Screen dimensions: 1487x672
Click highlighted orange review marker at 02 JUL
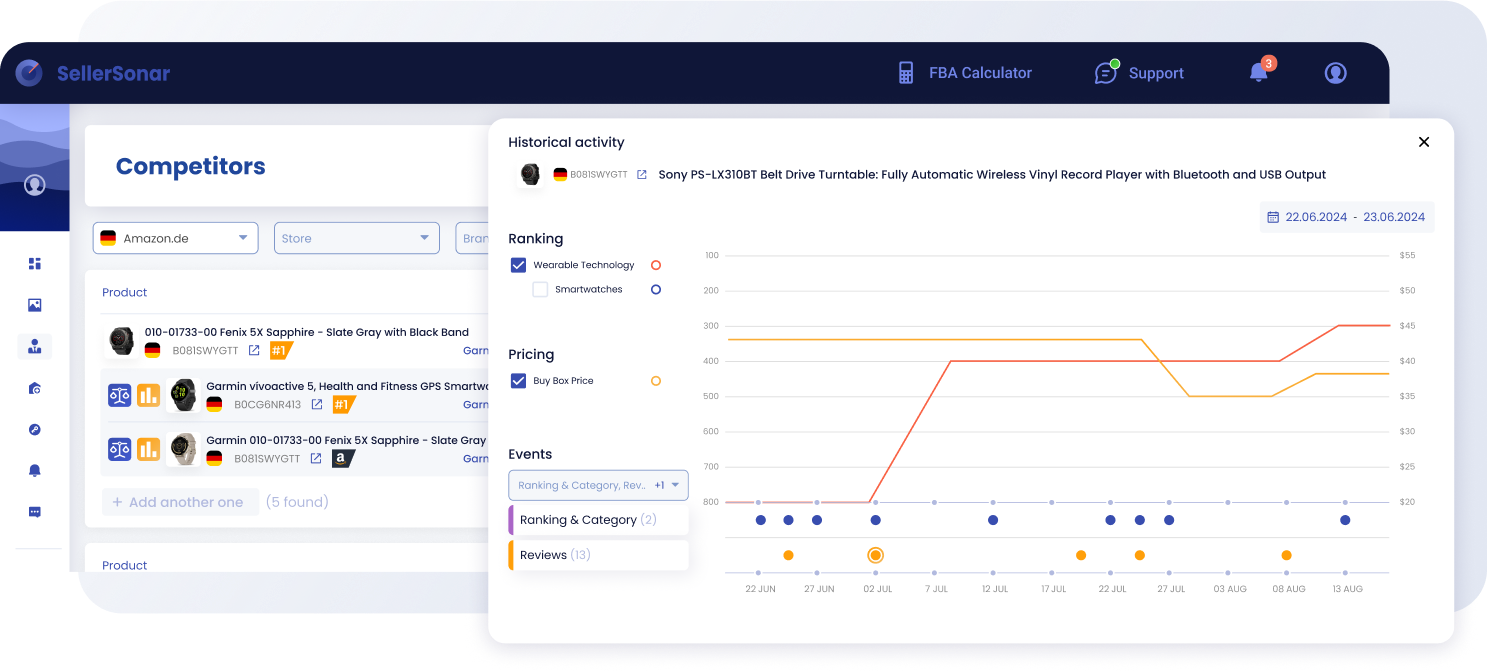(x=875, y=555)
